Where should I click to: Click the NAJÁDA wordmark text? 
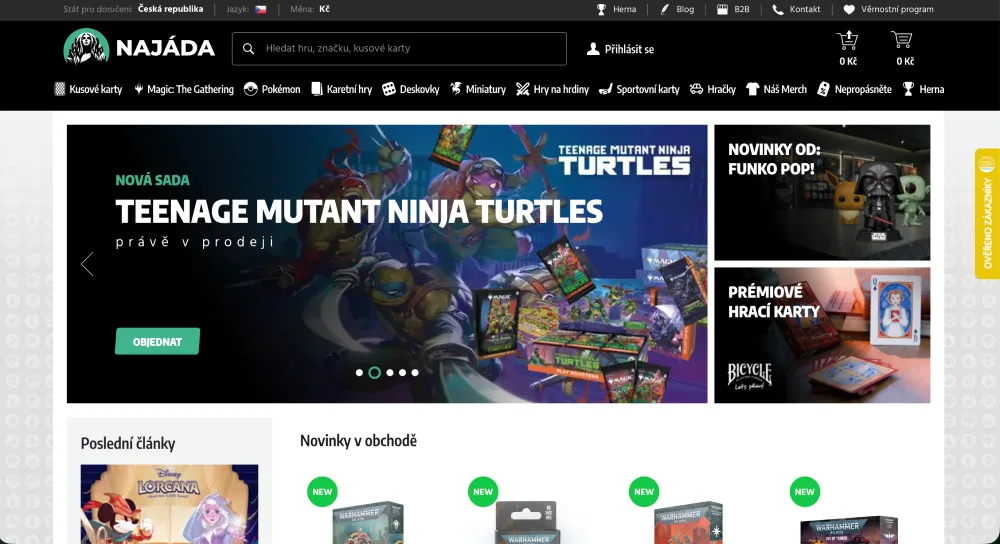tap(165, 48)
